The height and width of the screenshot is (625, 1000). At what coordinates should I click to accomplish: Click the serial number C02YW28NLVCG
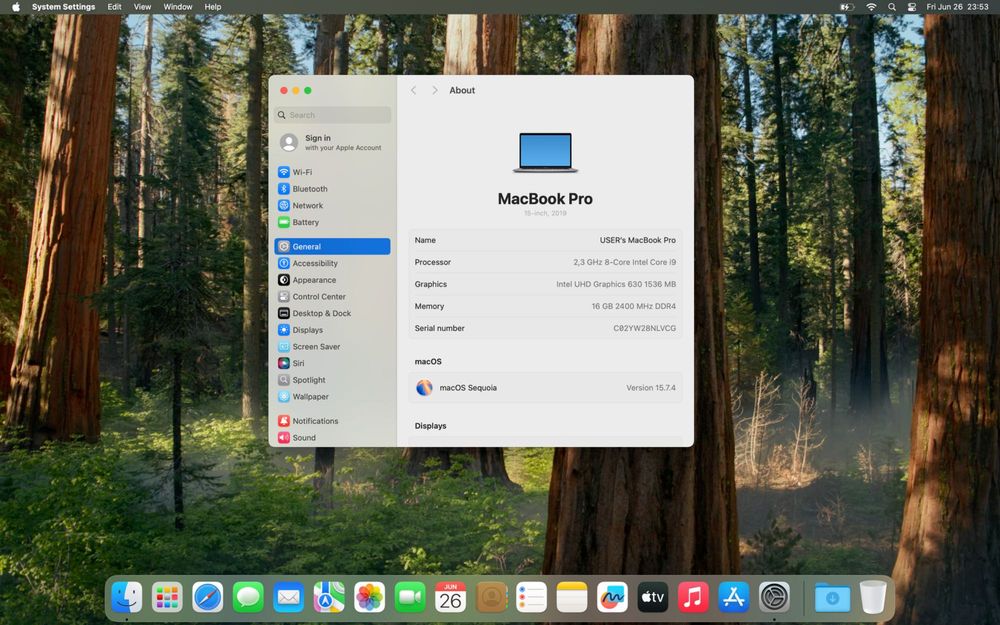point(644,328)
